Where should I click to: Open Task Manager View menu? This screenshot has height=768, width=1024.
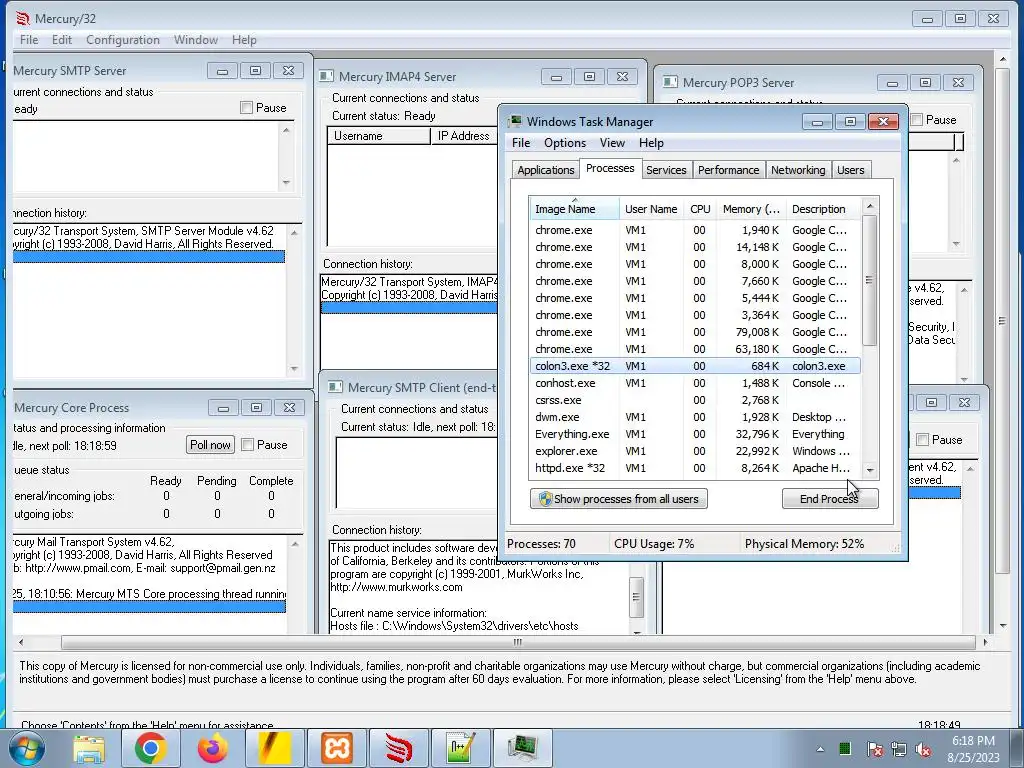coord(612,143)
